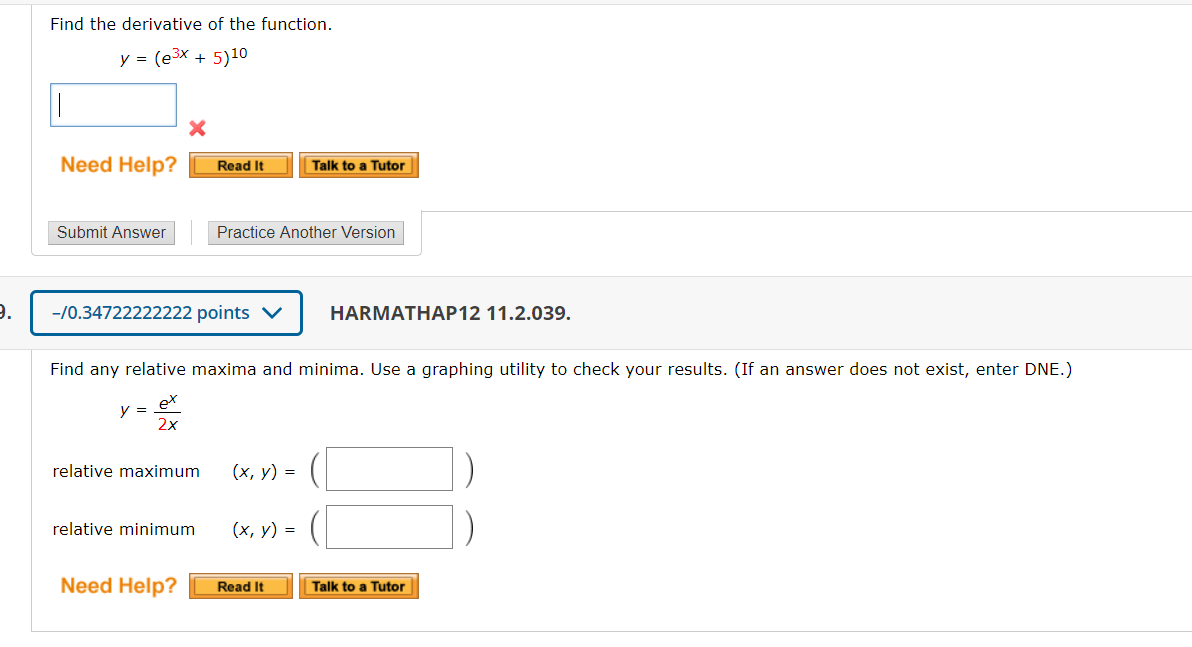
Task: Click Read It for the maxima minima problem
Action: [x=240, y=586]
